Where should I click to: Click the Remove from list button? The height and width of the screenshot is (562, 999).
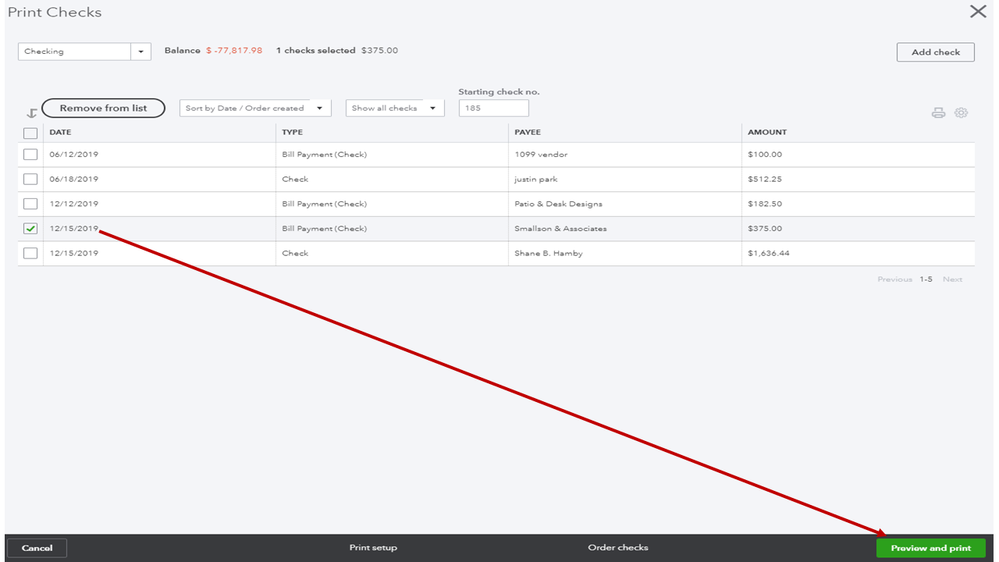(103, 108)
